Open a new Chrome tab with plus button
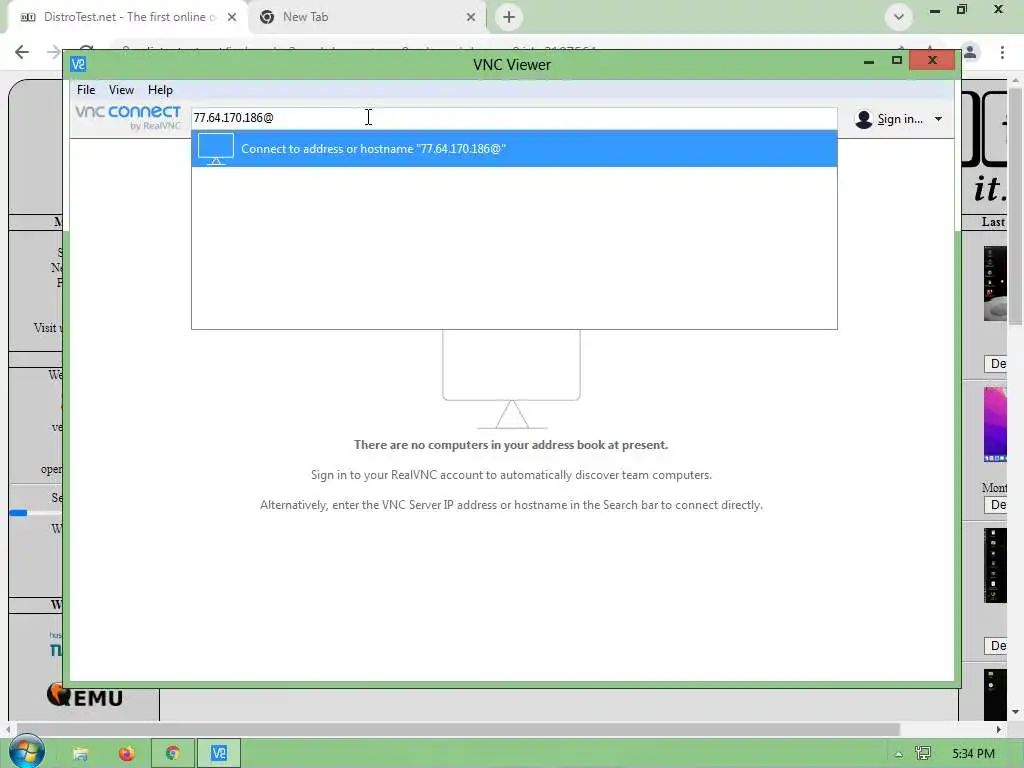The height and width of the screenshot is (768, 1024). tap(509, 17)
